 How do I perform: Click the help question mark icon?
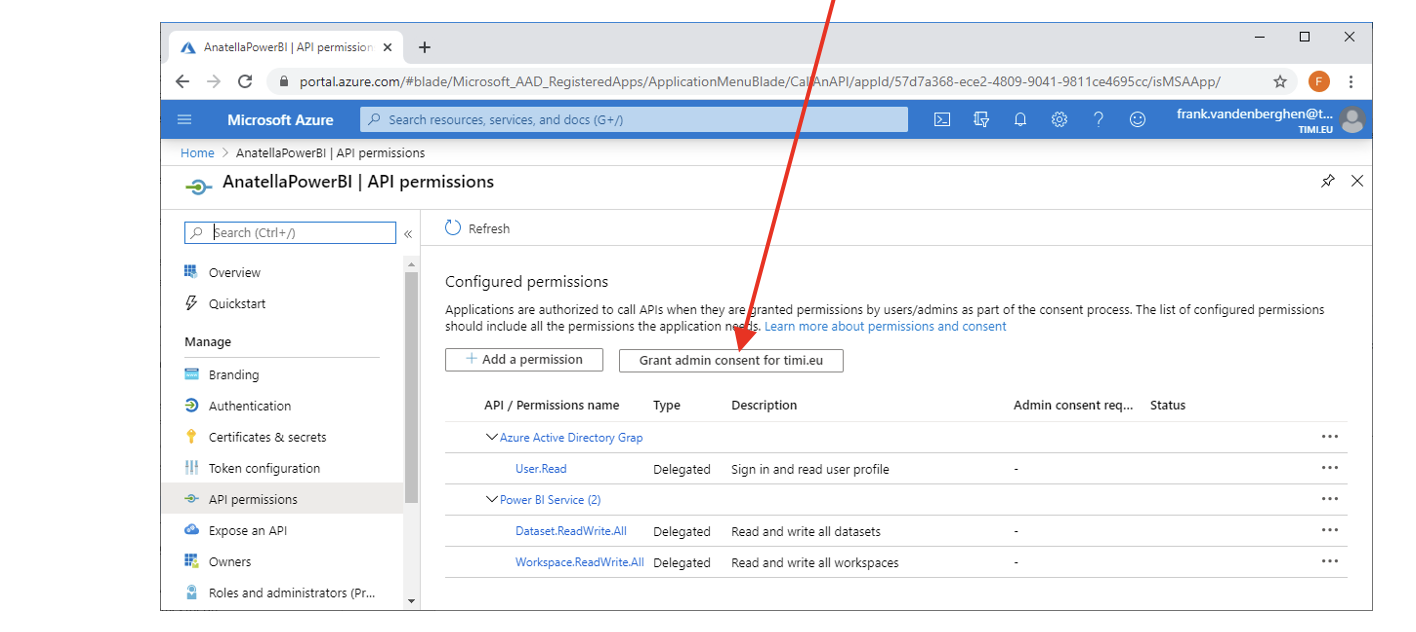[x=1098, y=119]
